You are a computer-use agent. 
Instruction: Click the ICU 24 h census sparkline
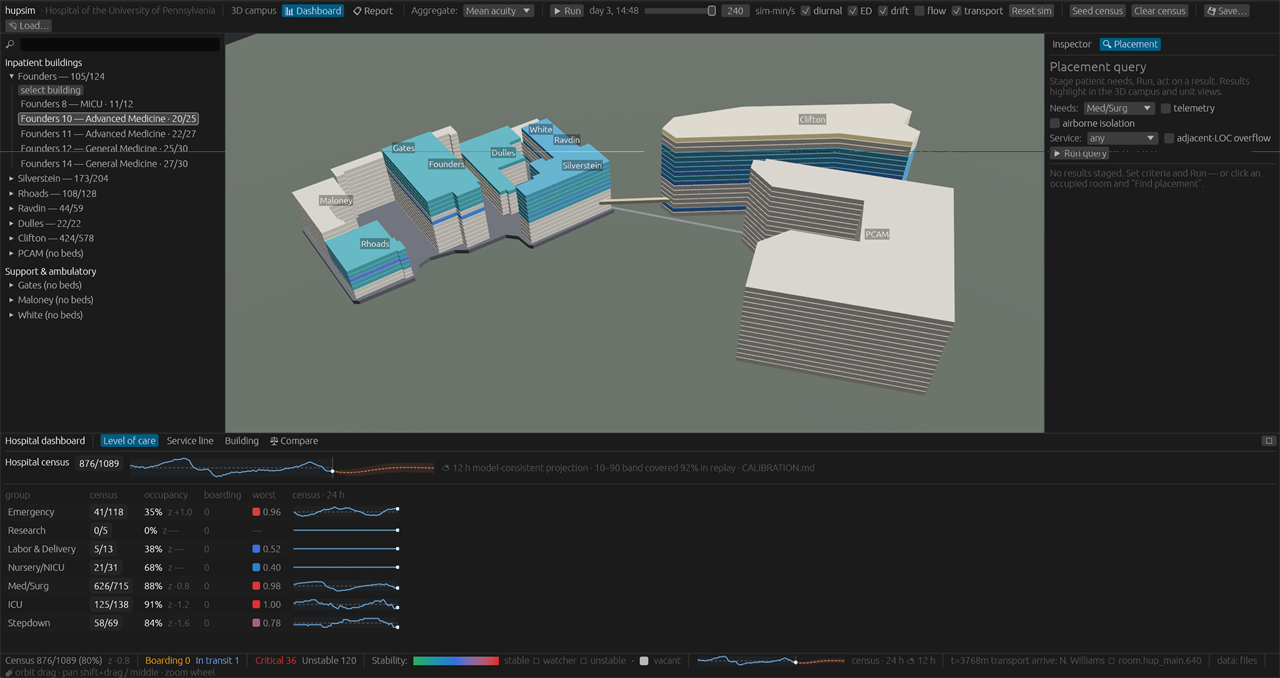pyautogui.click(x=345, y=605)
